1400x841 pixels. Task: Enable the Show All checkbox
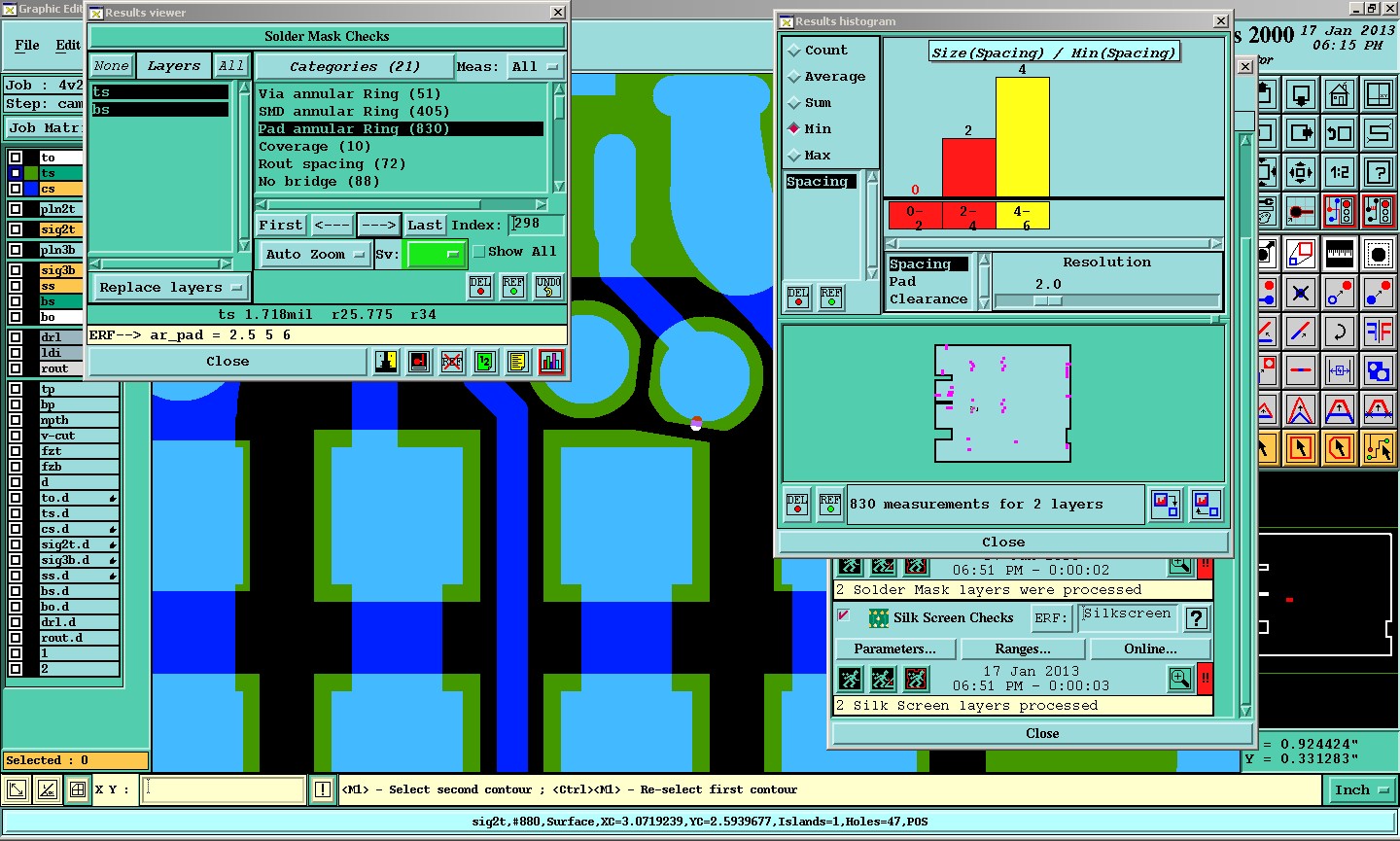(478, 252)
